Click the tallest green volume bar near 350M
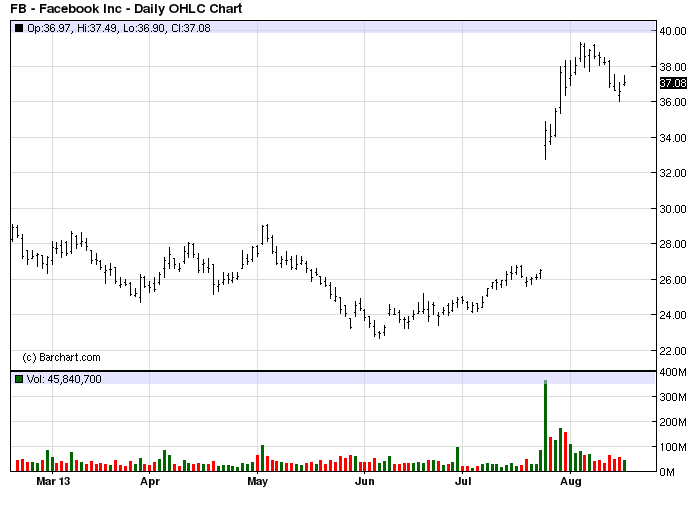 point(545,426)
